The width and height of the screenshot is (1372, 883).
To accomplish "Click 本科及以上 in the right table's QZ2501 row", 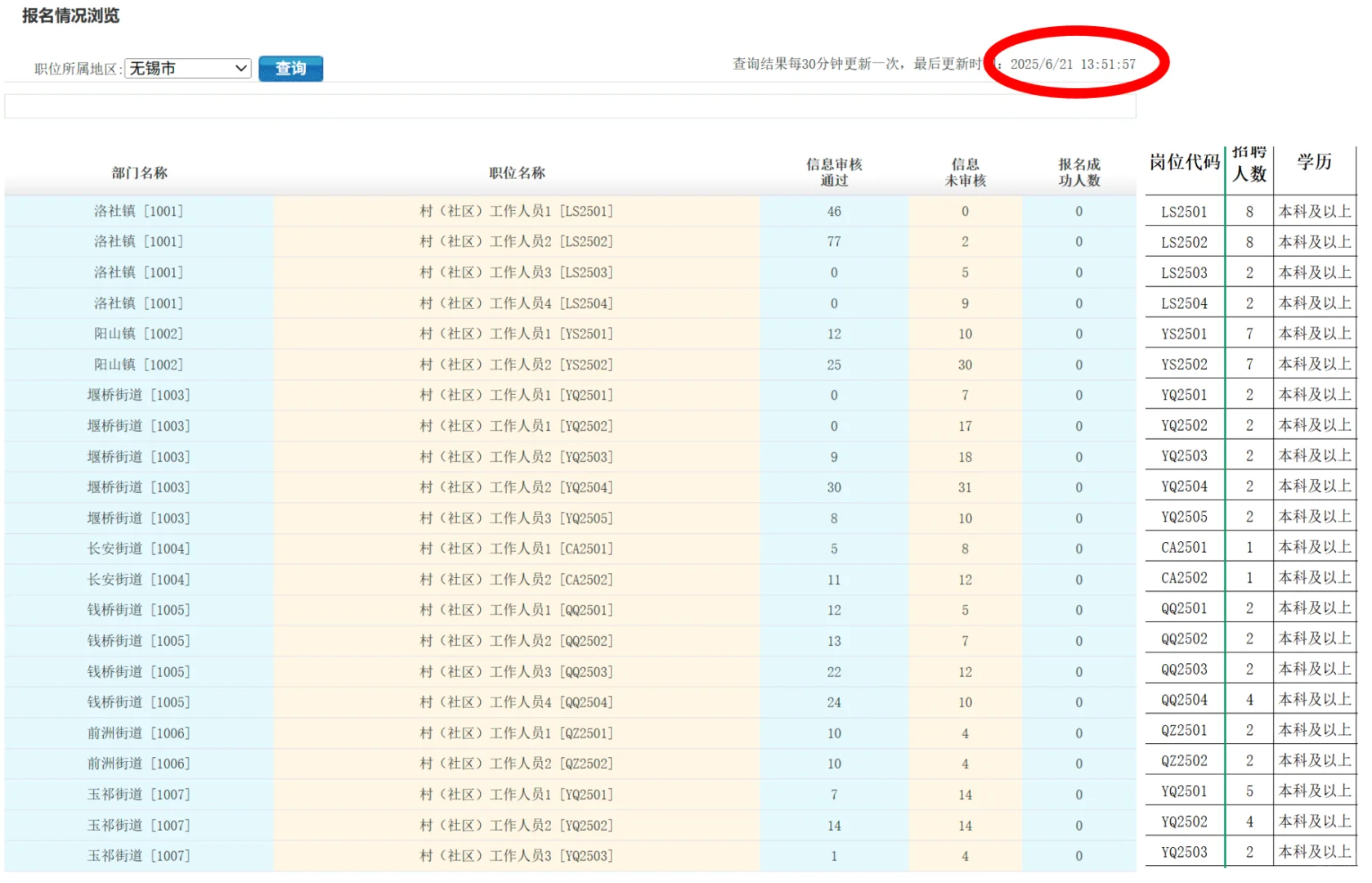I will coord(1315,730).
